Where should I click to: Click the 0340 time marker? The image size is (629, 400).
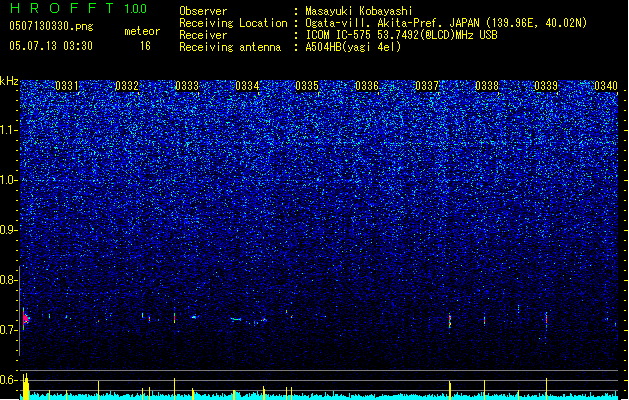(606, 86)
